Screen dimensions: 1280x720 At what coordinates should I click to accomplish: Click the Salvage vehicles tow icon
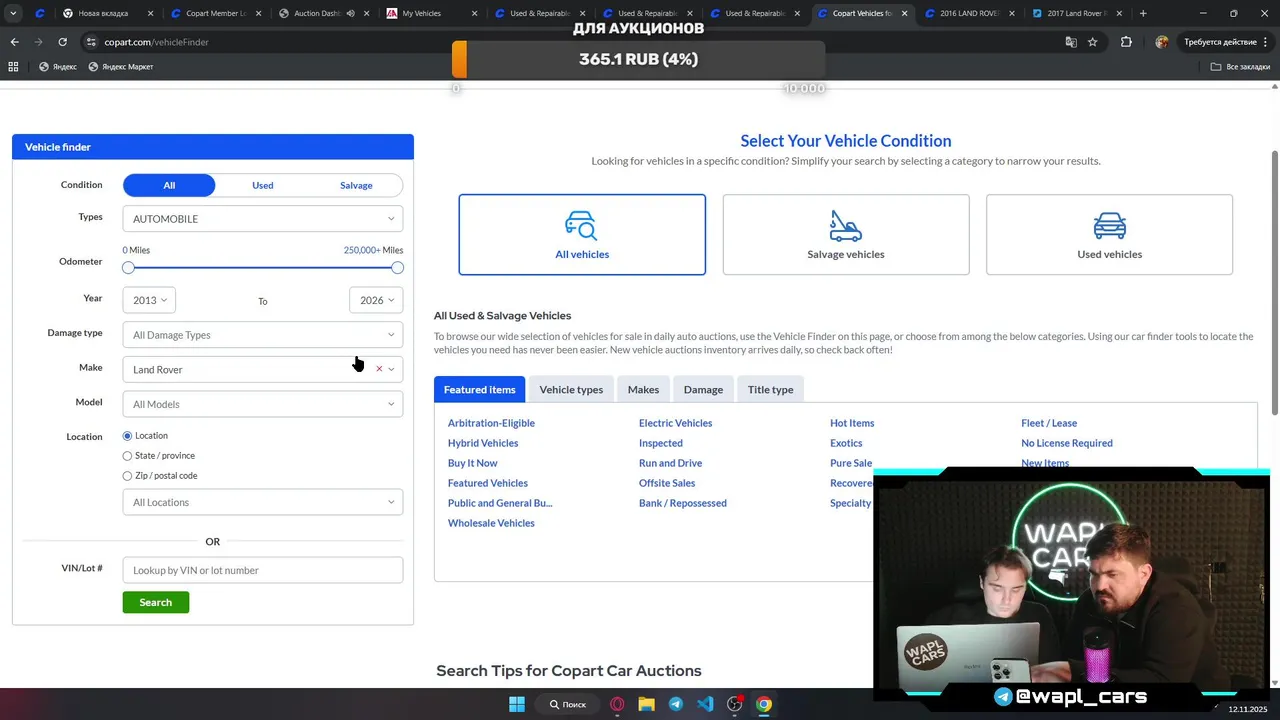tap(845, 225)
